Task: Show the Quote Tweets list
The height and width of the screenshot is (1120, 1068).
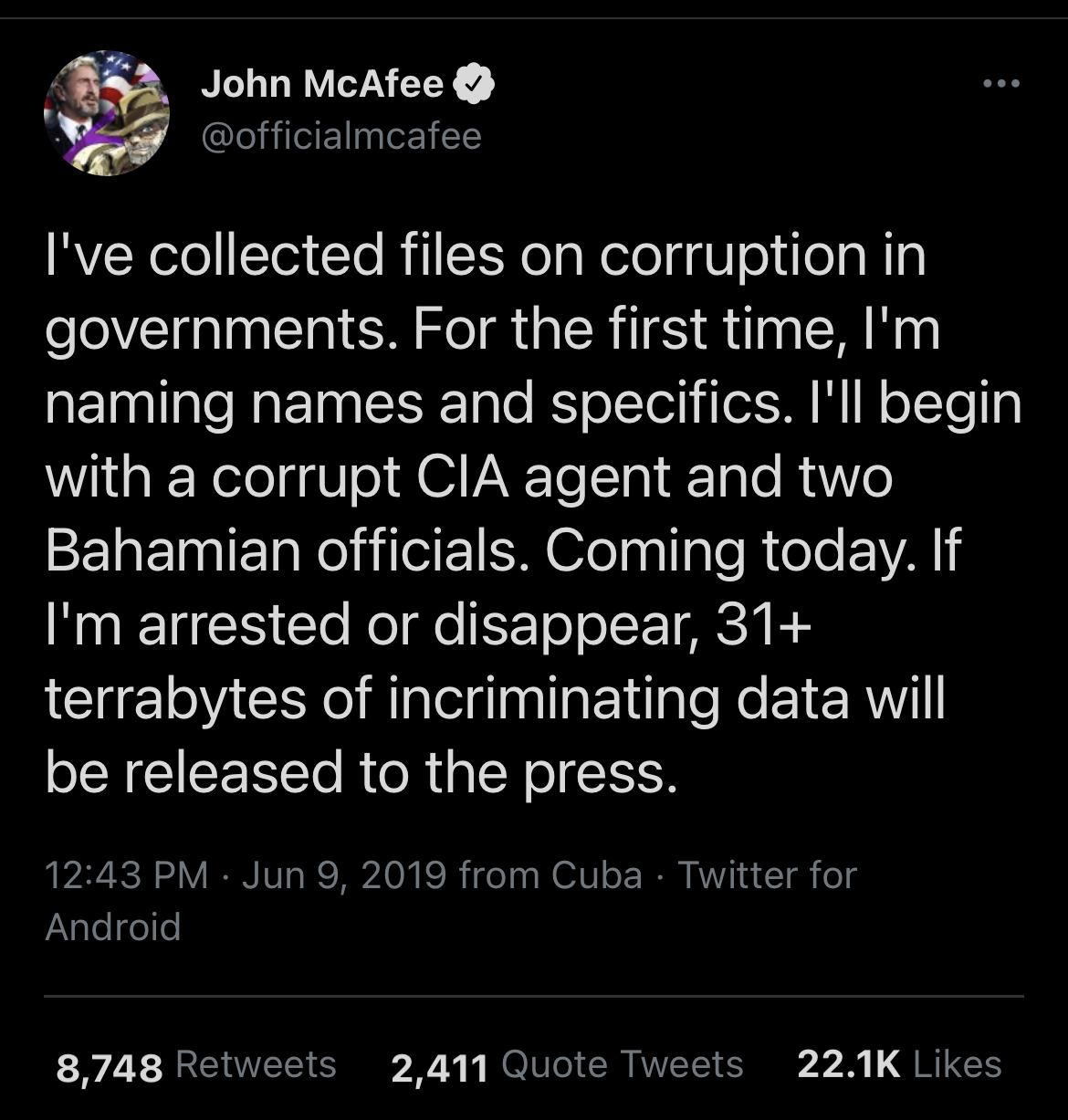Action: pos(623,1064)
